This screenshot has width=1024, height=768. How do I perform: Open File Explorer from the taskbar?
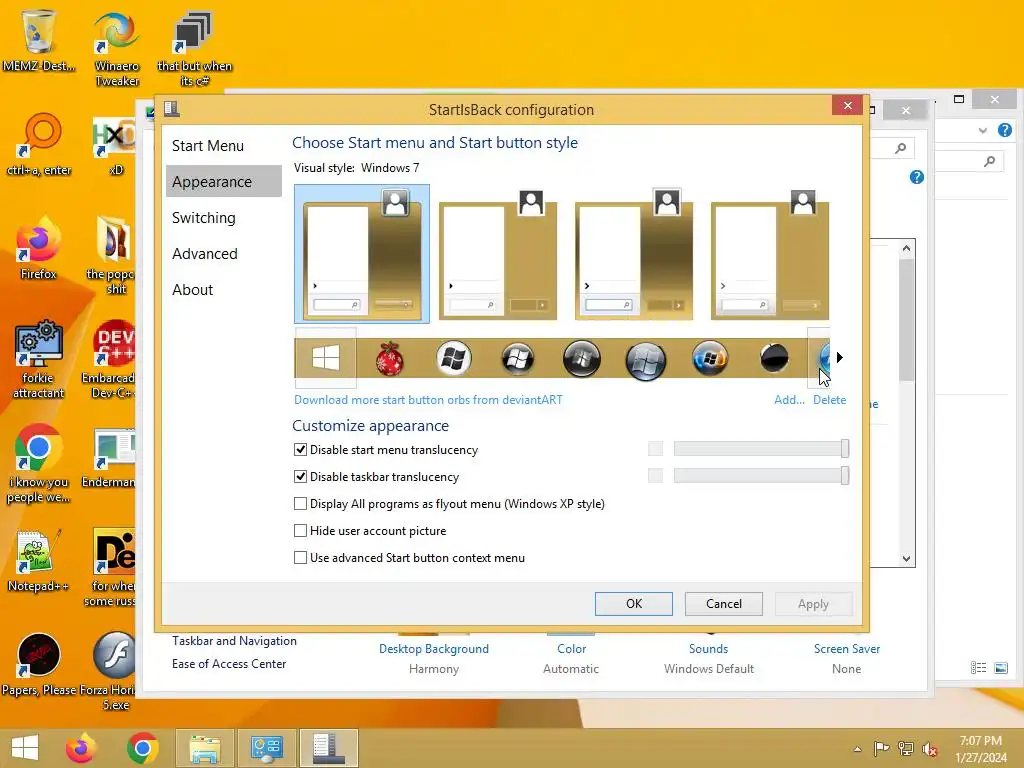204,748
